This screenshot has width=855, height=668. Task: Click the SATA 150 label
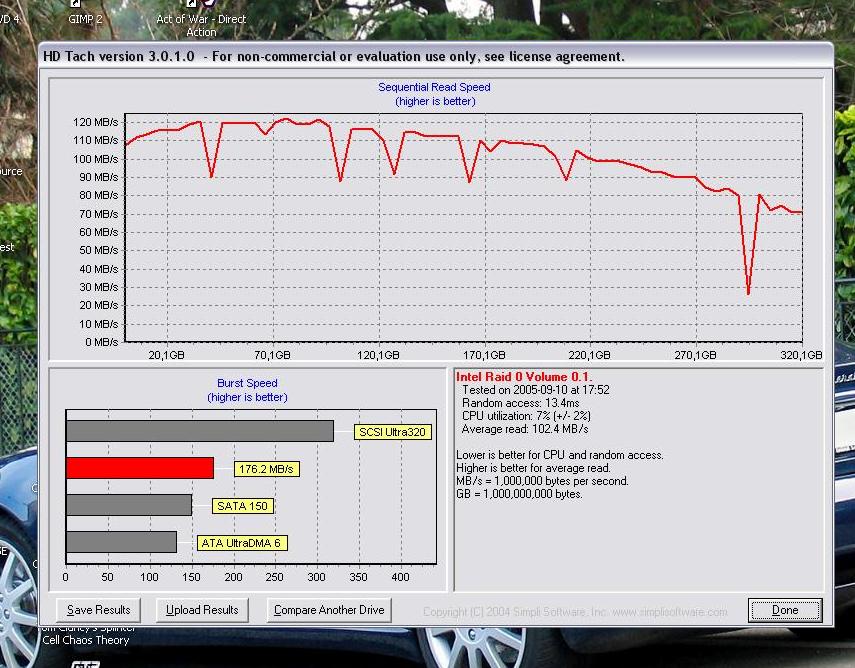(243, 506)
